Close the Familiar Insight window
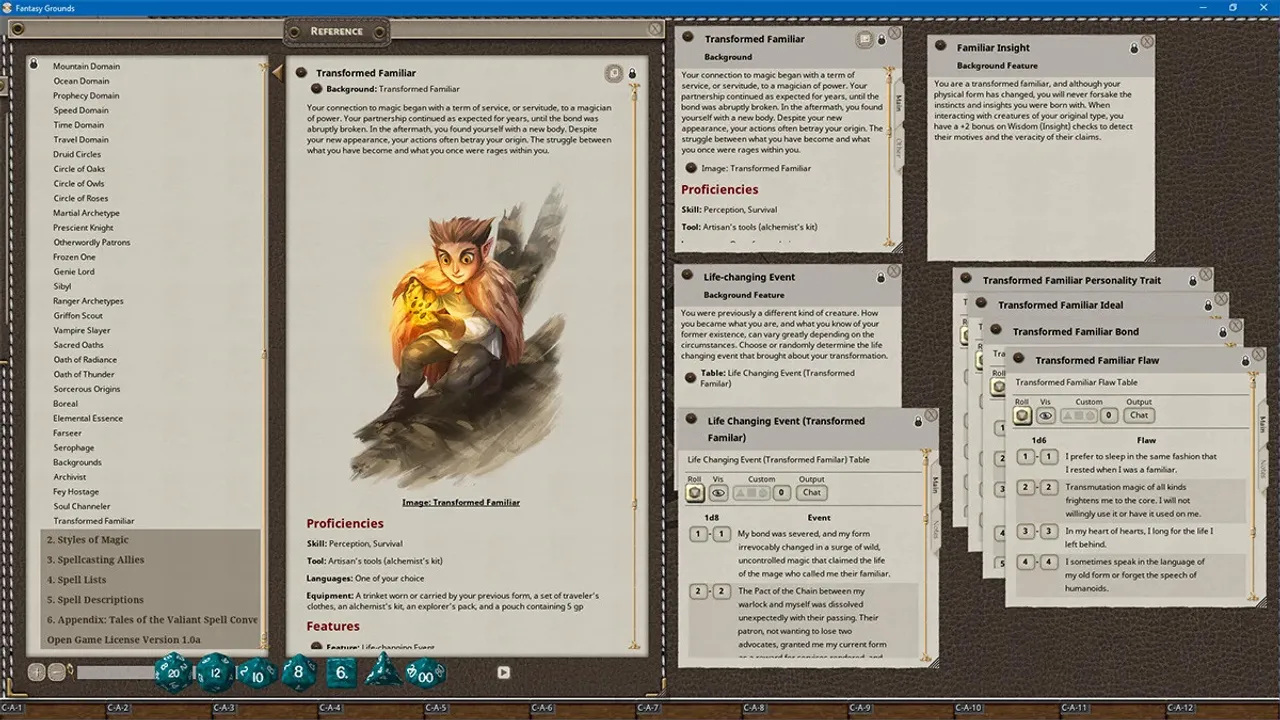The width and height of the screenshot is (1280, 720). (1147, 42)
